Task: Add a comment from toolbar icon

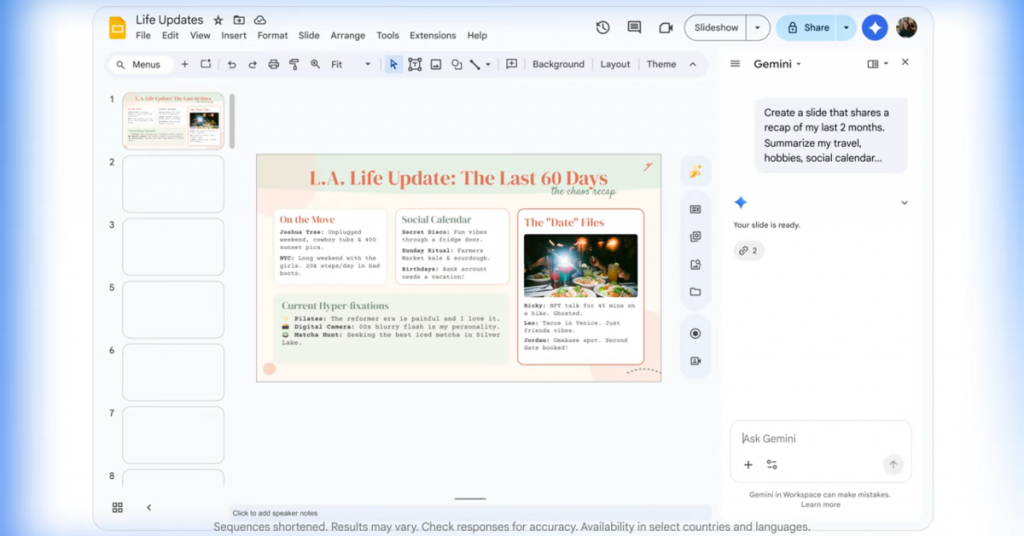Action: point(511,64)
